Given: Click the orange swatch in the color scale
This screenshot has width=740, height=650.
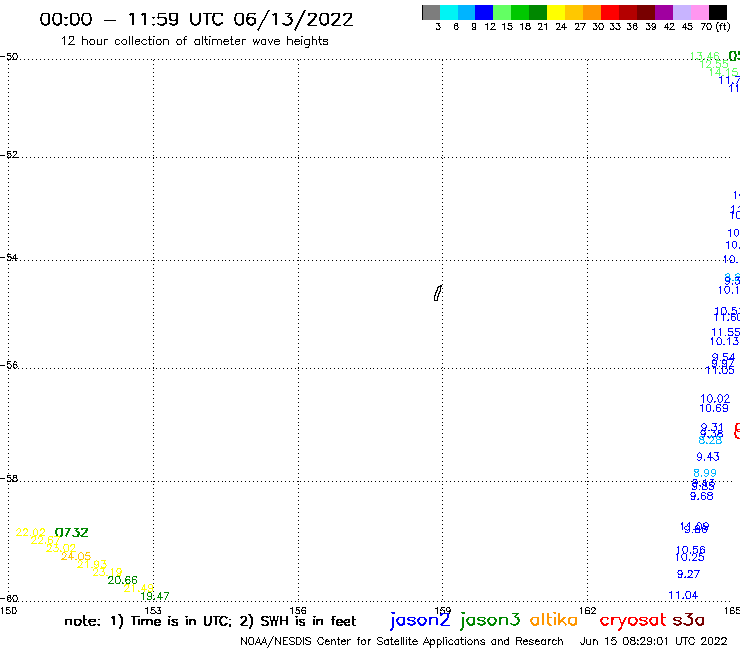Looking at the screenshot, I should pyautogui.click(x=592, y=13).
